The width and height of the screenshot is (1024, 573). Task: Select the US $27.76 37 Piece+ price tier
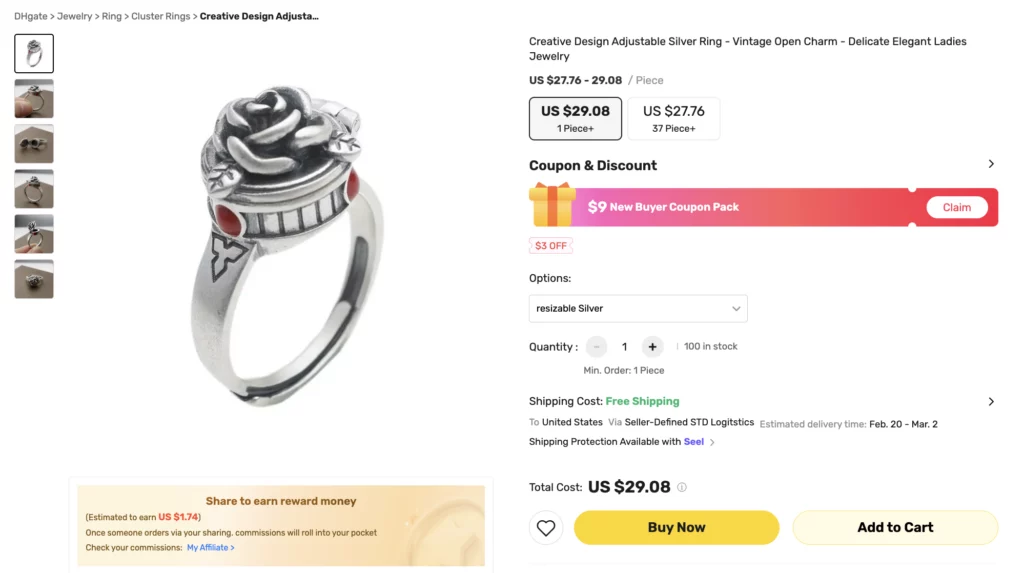coord(673,118)
